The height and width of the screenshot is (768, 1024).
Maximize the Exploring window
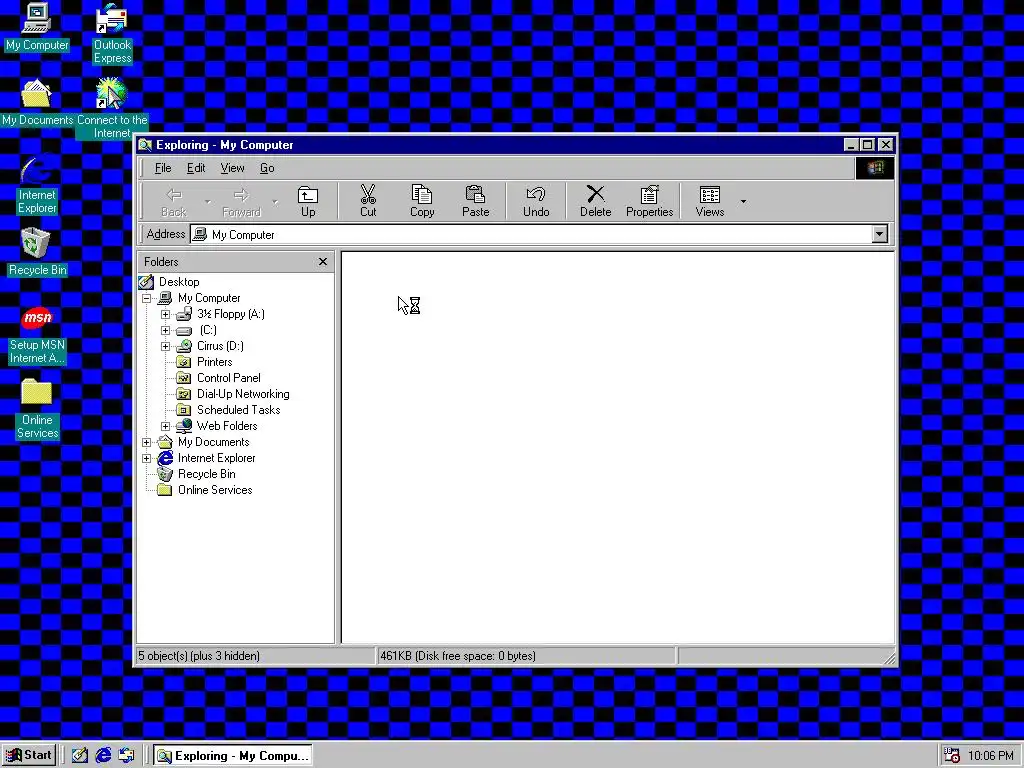coord(867,145)
